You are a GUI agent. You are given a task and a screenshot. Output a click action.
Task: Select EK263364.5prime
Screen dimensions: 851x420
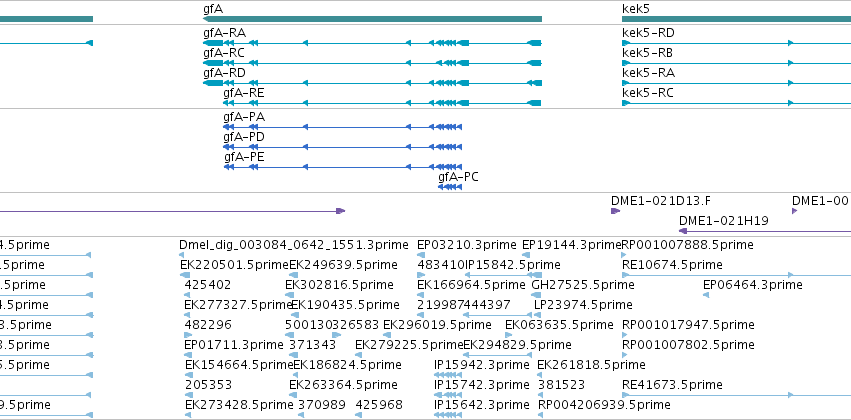point(343,385)
